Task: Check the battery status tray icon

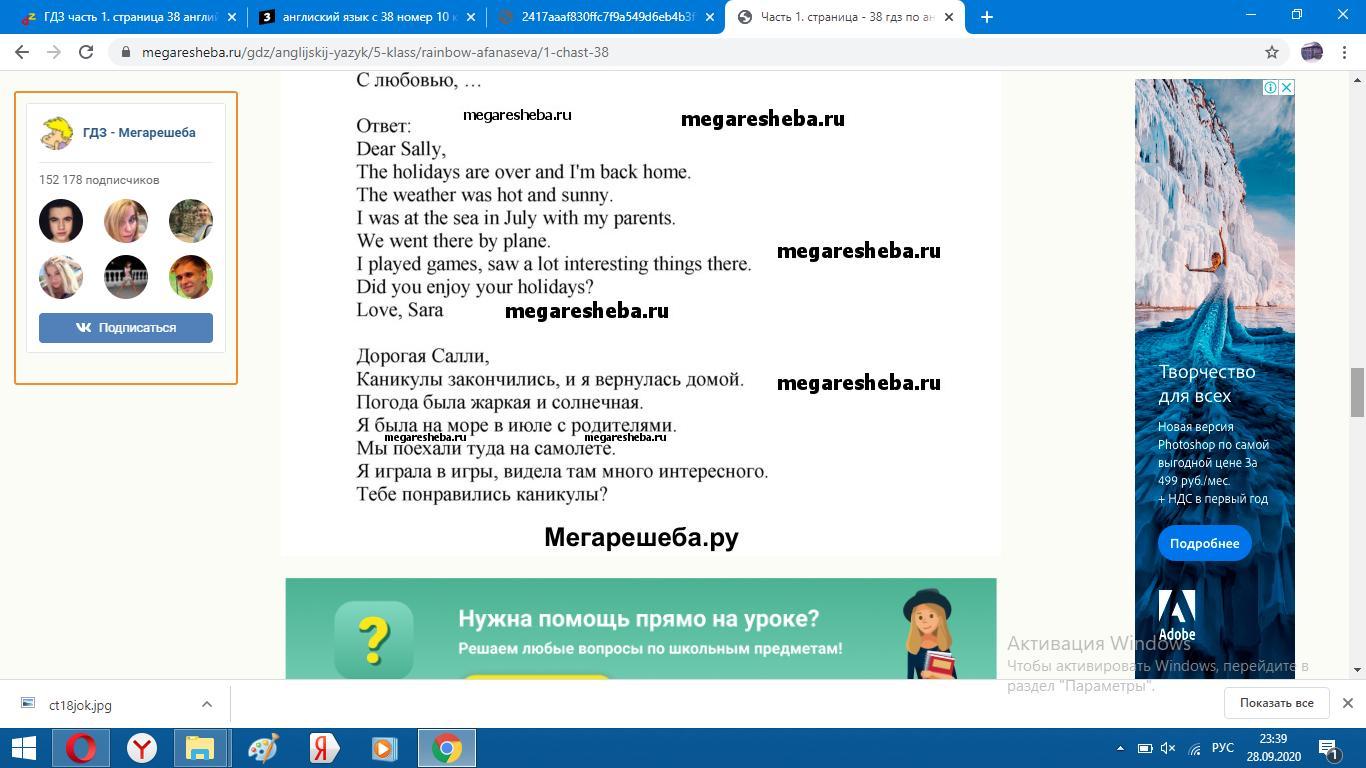Action: tap(1145, 748)
